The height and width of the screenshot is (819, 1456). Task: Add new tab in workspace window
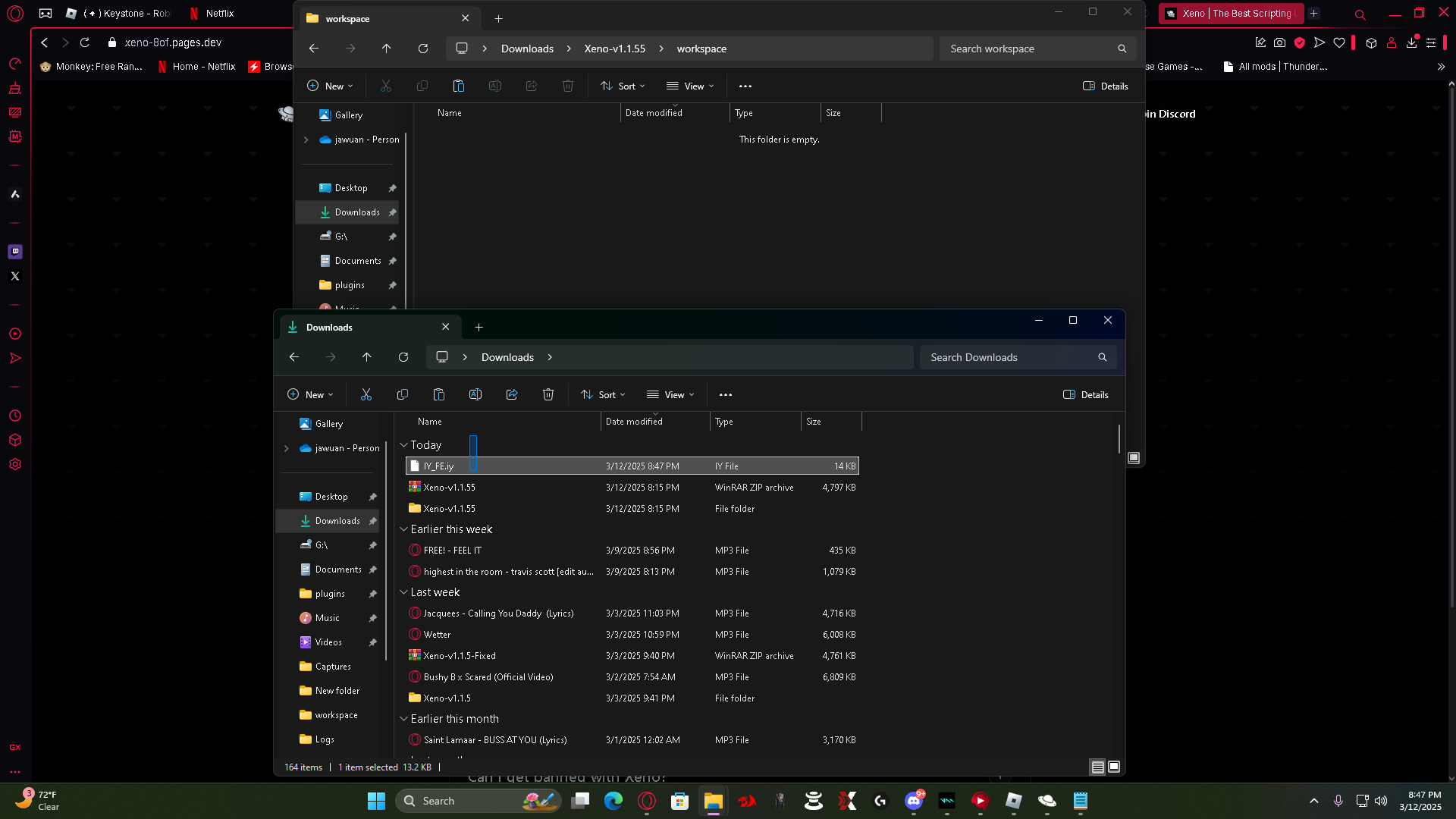coord(498,19)
